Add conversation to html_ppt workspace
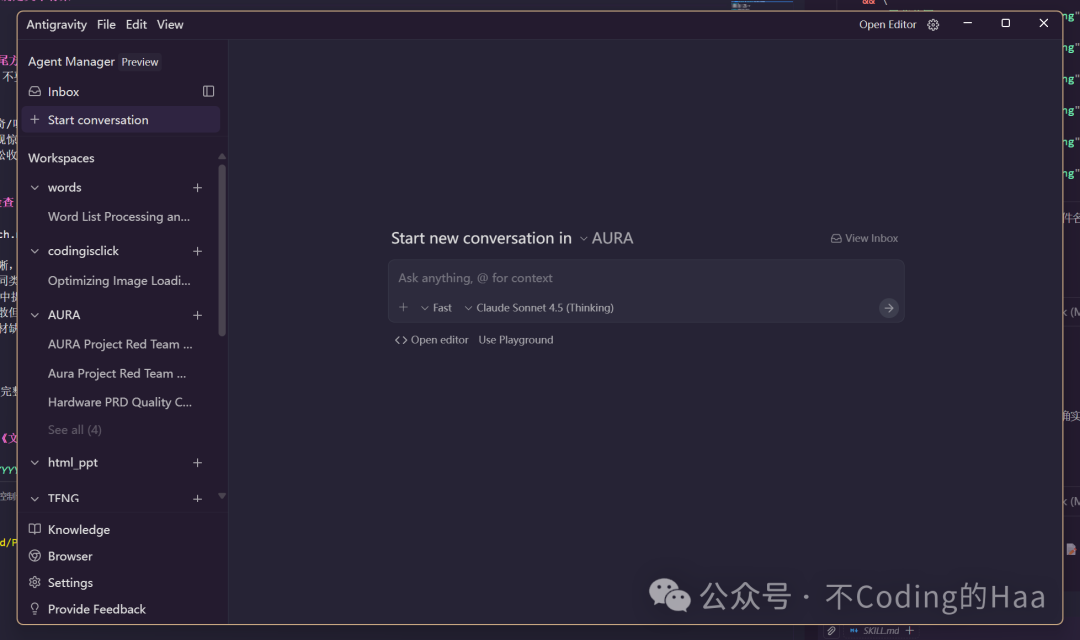This screenshot has width=1080, height=640. (197, 463)
